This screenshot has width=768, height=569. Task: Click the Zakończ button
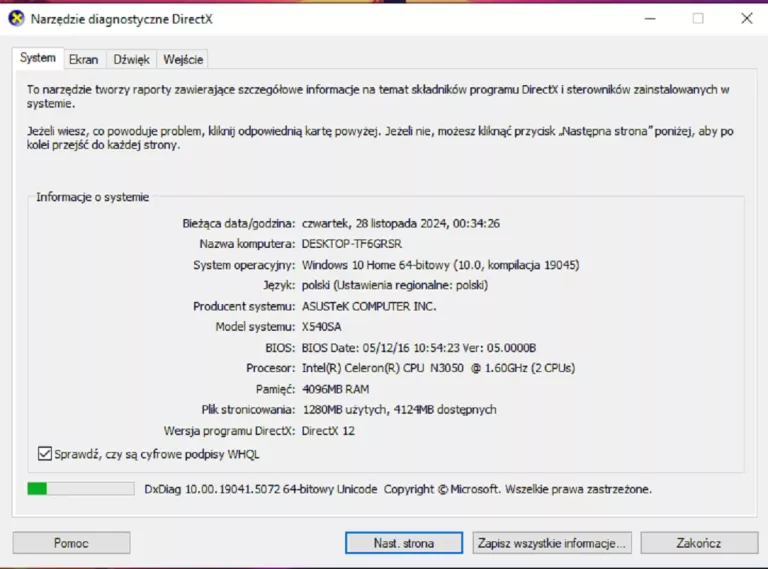tap(699, 543)
